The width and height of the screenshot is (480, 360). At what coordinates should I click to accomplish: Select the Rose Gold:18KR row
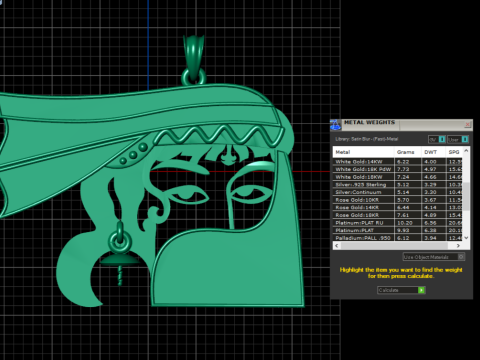398,215
